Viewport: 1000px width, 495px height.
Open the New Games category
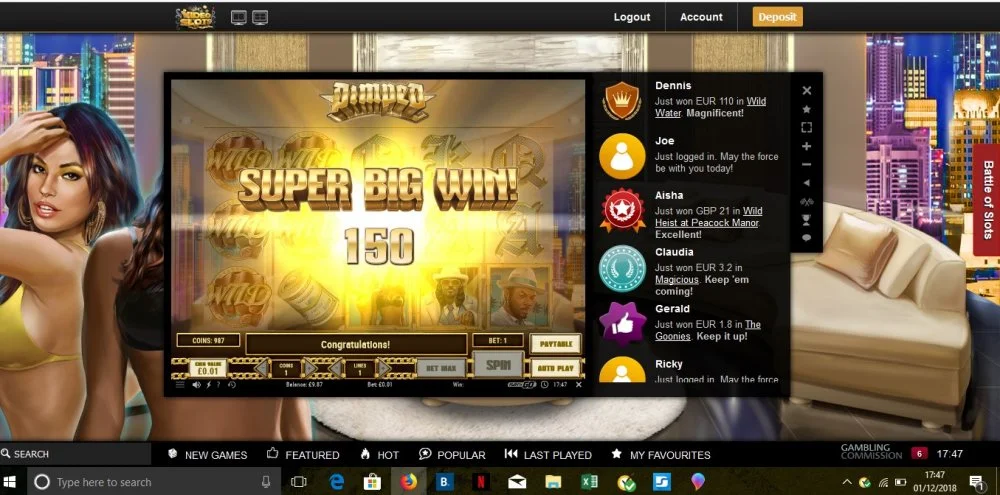[x=207, y=455]
